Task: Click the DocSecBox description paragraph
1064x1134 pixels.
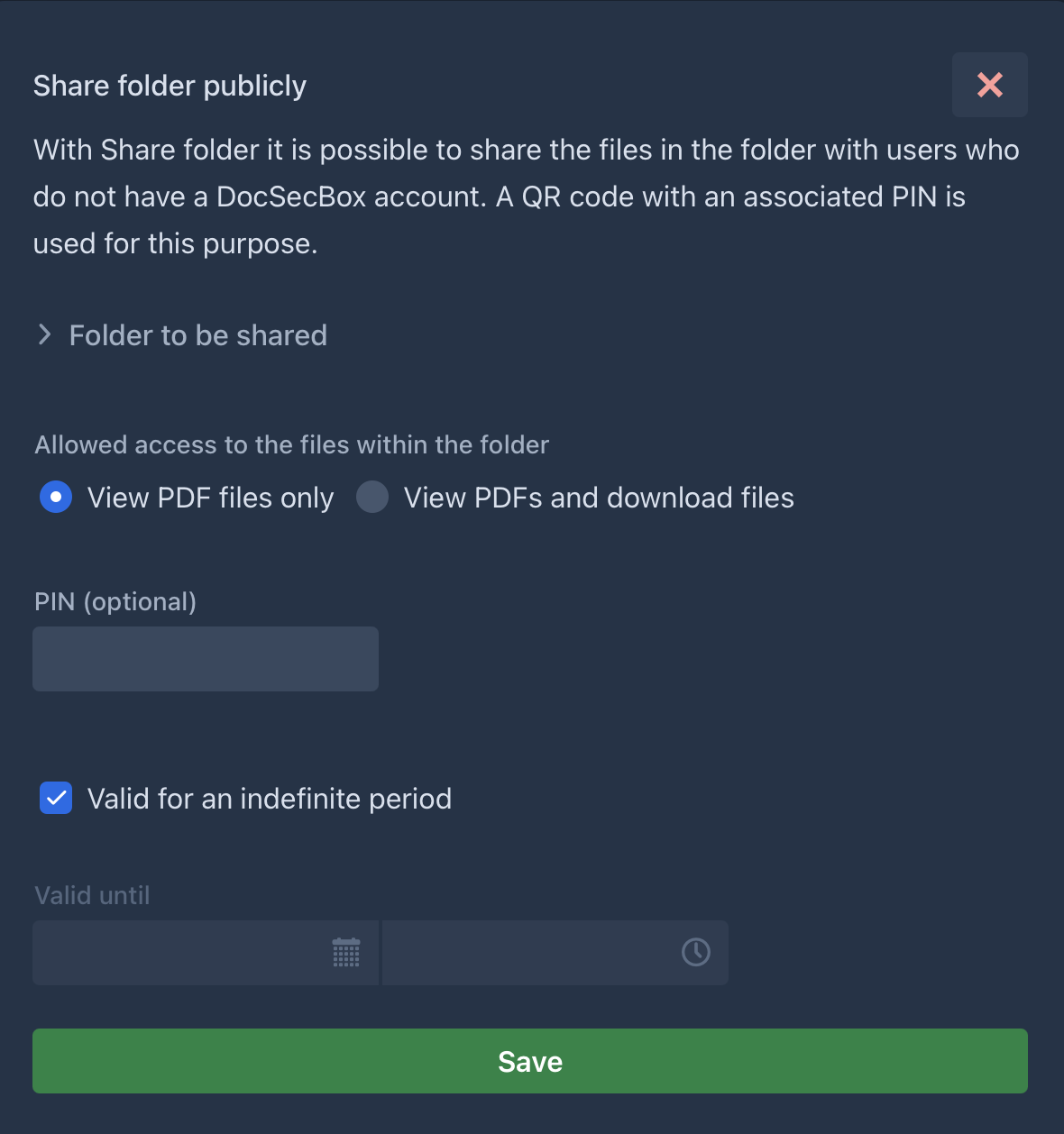Action: [526, 197]
